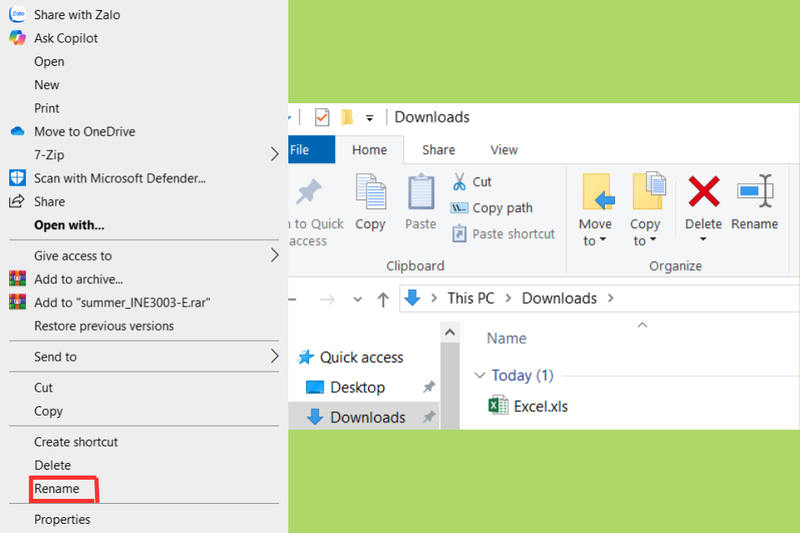Expand the Give access to submenu arrow
The height and width of the screenshot is (533, 800).
(274, 255)
